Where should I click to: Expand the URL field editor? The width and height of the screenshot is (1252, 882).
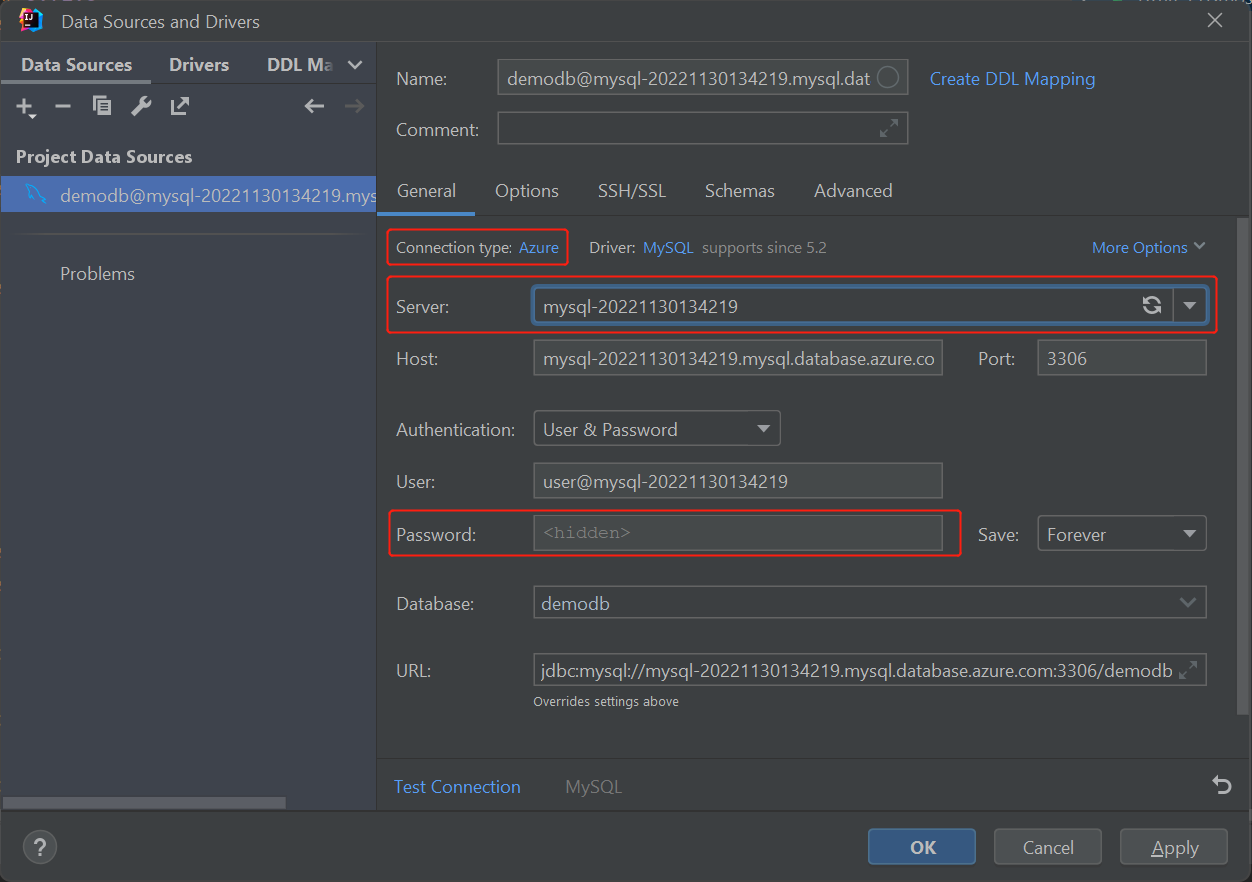tap(1188, 670)
